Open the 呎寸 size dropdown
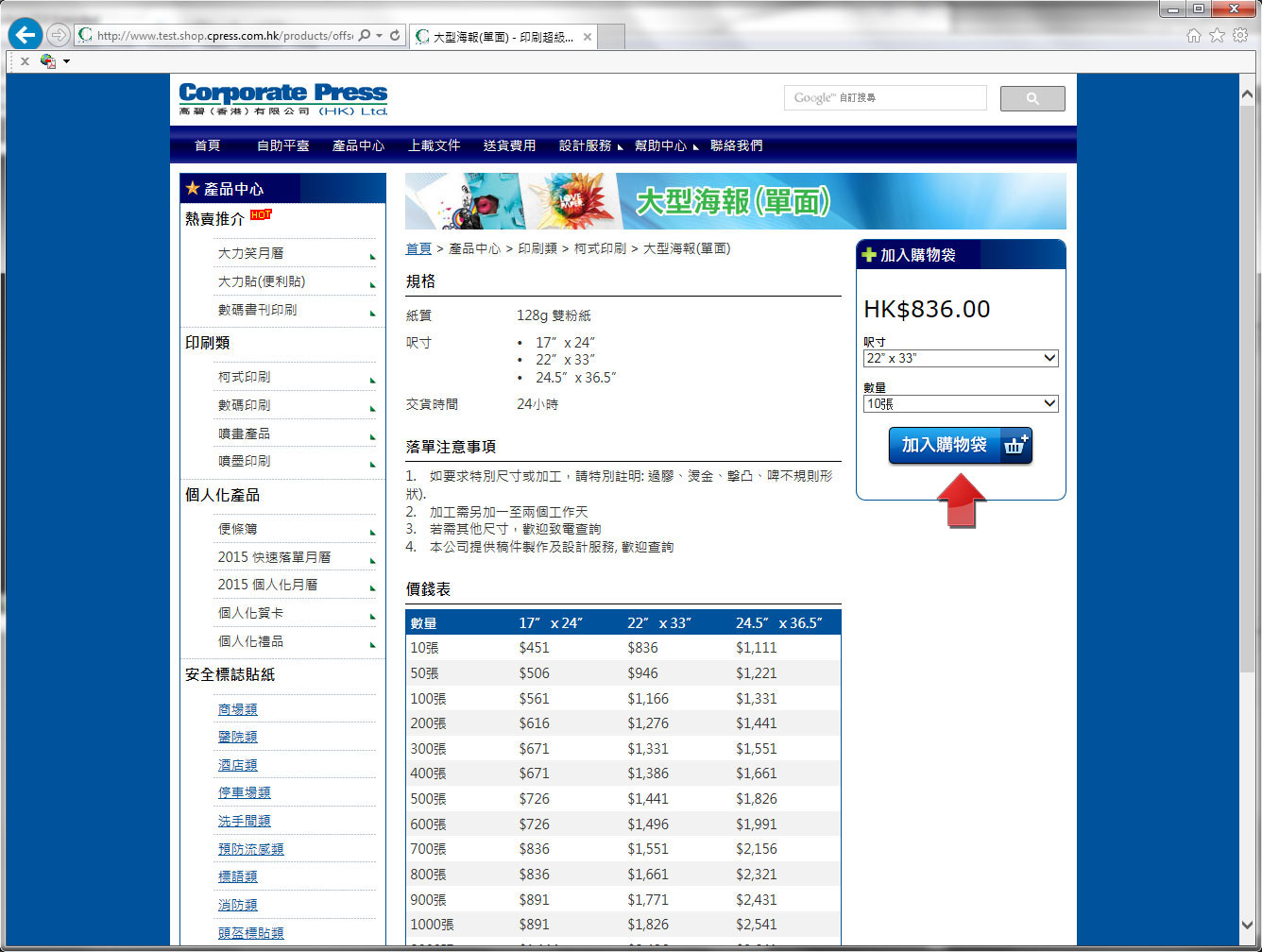The image size is (1262, 952). (961, 358)
